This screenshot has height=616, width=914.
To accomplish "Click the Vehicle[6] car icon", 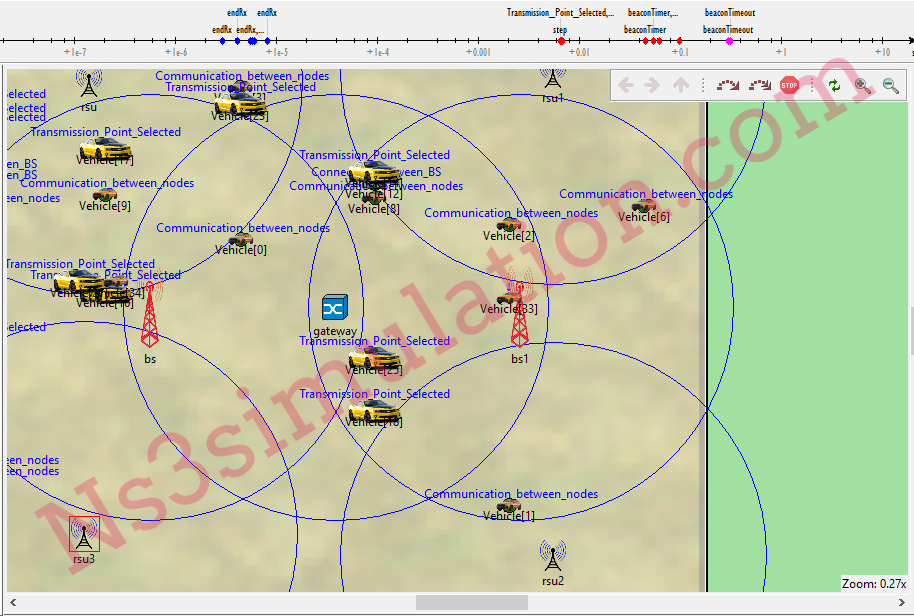I will click(644, 205).
